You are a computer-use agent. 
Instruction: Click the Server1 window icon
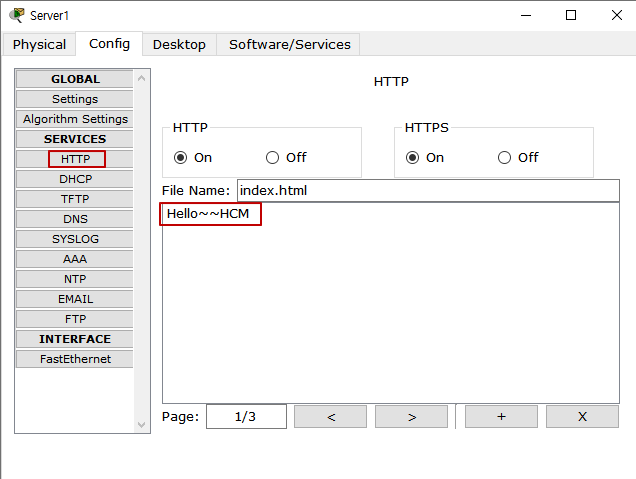pos(17,15)
